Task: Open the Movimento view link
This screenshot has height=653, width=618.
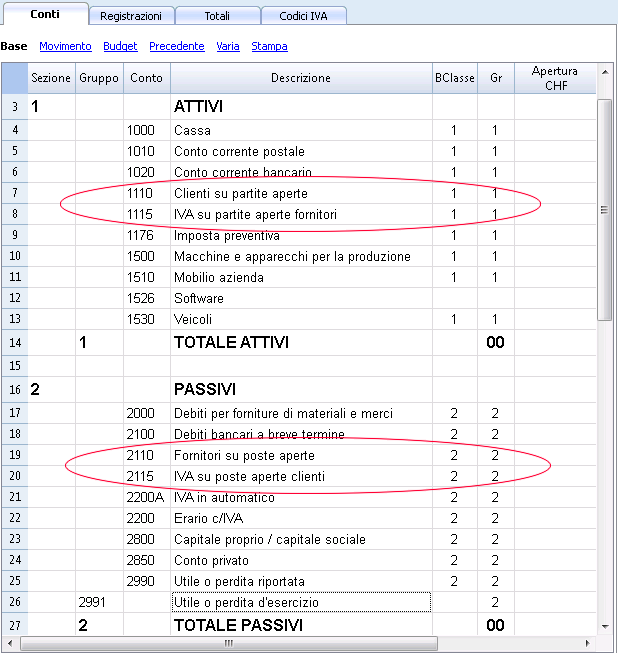Action: coord(65,46)
